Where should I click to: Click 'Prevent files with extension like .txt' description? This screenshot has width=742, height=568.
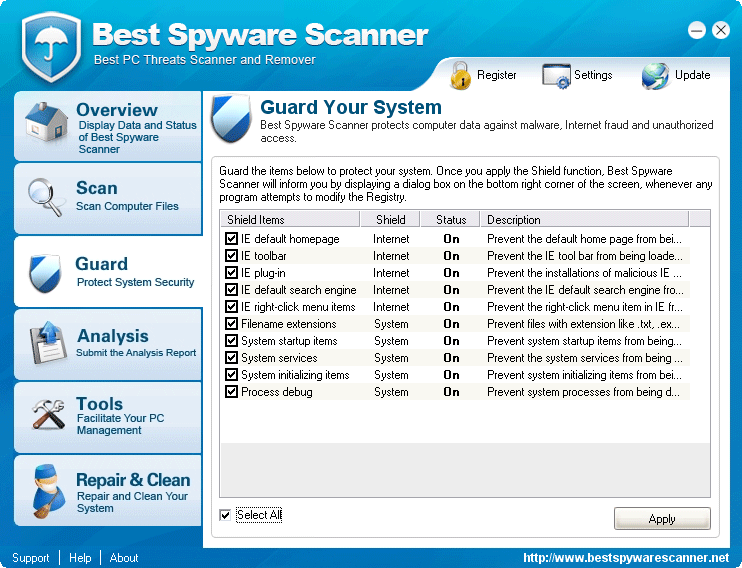tap(583, 324)
